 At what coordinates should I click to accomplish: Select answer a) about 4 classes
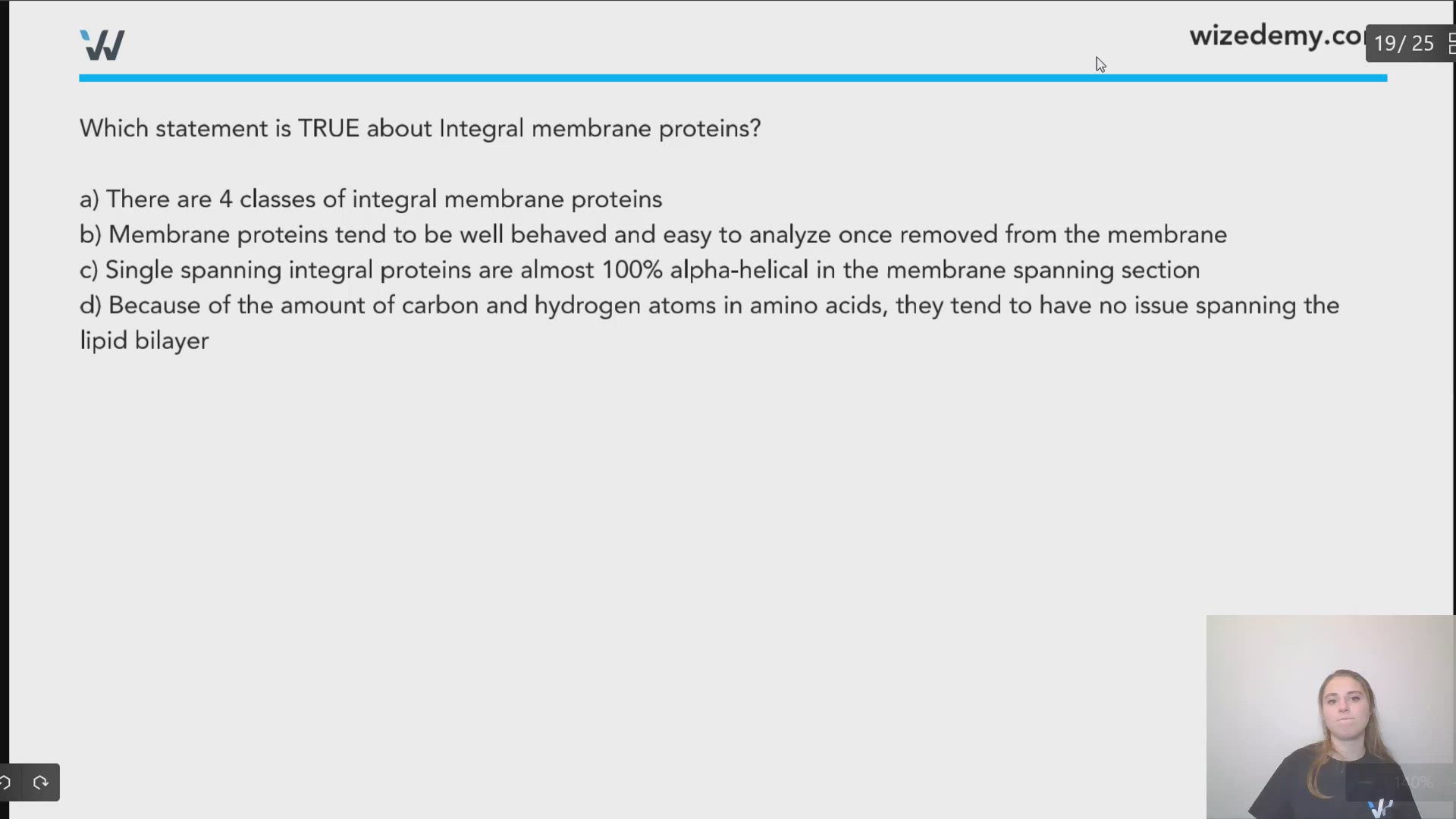(x=371, y=199)
